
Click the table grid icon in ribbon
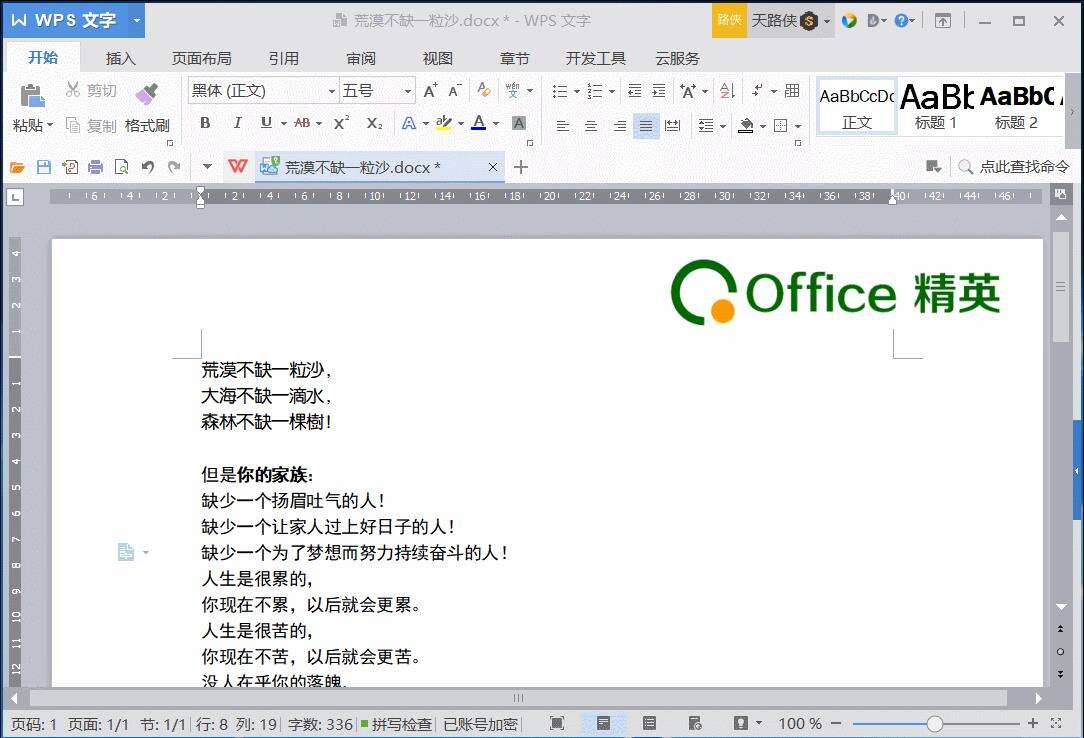792,91
